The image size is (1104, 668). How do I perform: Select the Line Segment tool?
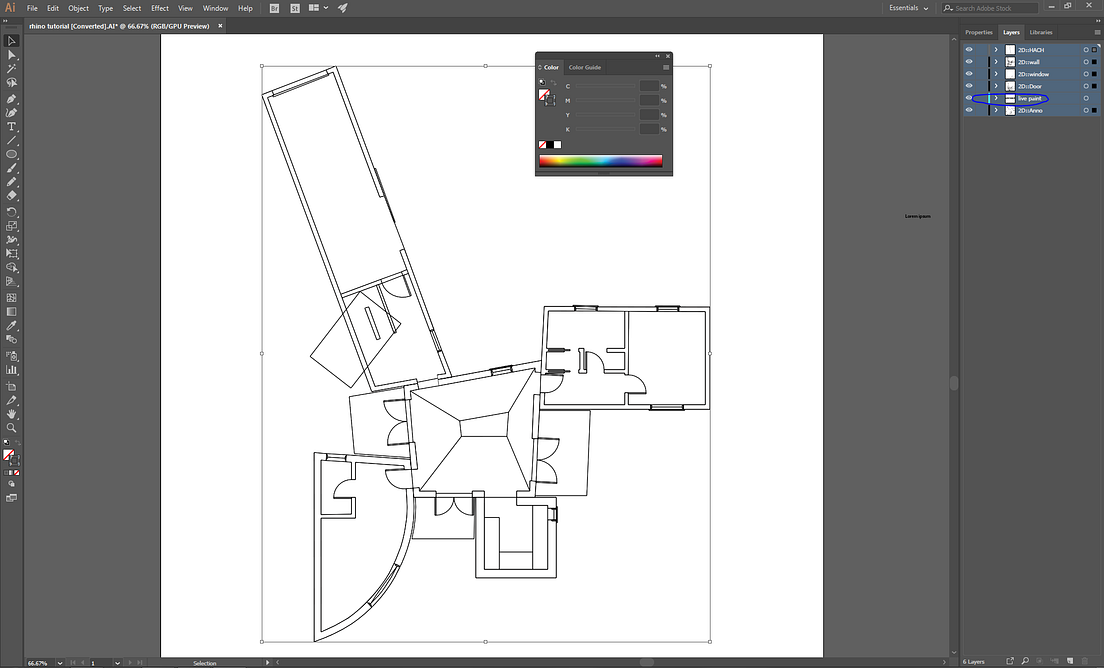tap(11, 140)
